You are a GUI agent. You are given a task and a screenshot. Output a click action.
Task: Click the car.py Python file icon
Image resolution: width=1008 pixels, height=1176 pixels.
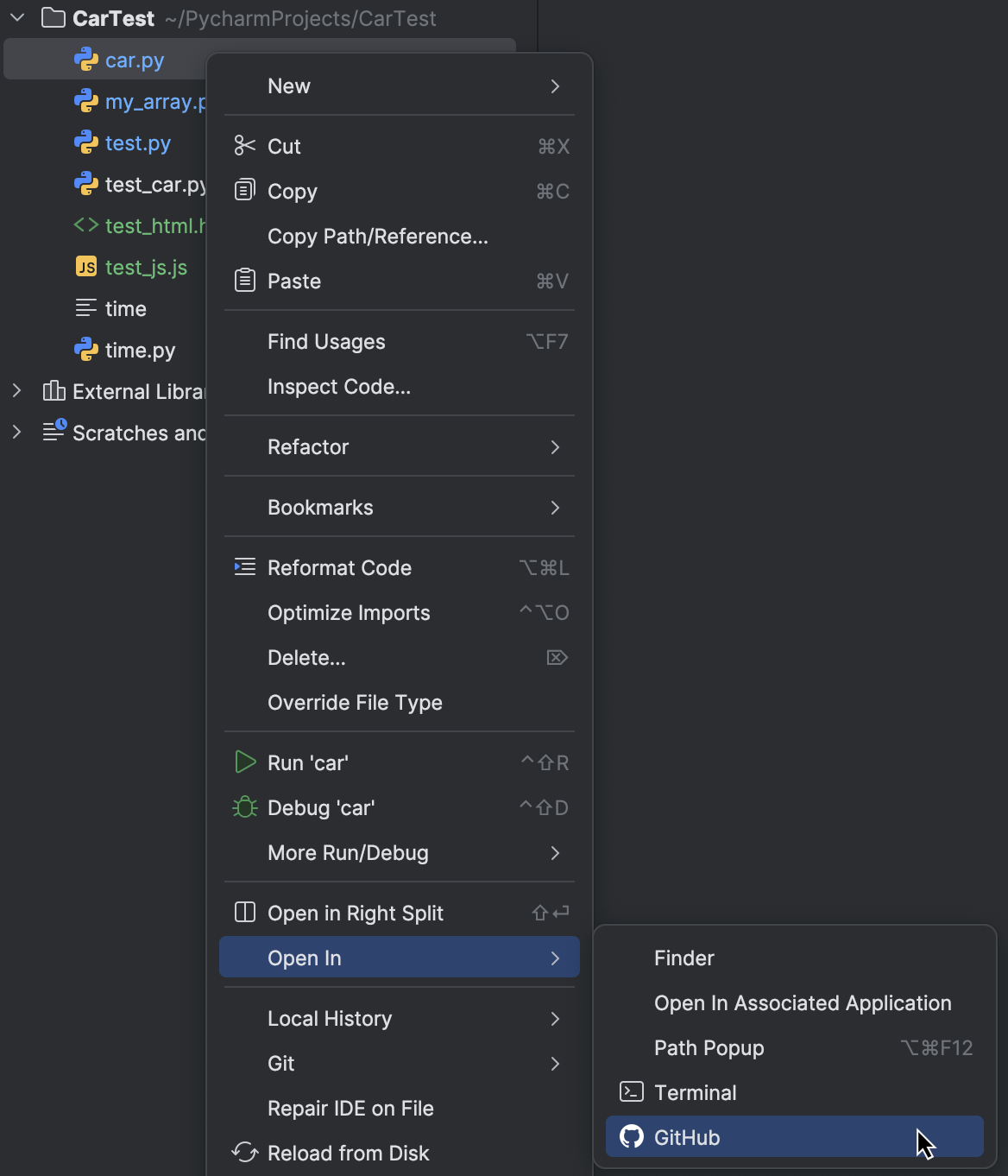pos(85,59)
